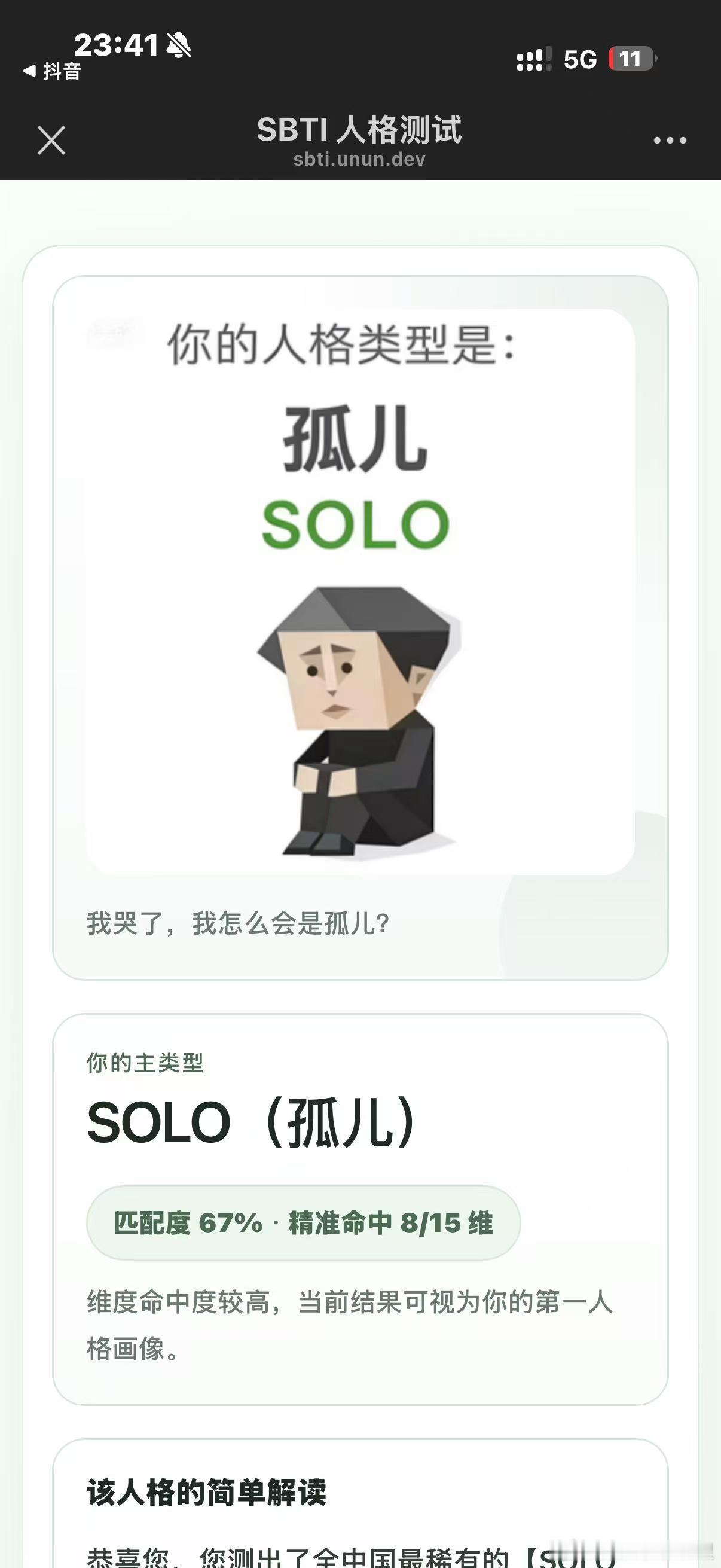Tap the 我哭了，我怎么会是孤儿 caption
The image size is (721, 1568).
pyautogui.click(x=238, y=923)
